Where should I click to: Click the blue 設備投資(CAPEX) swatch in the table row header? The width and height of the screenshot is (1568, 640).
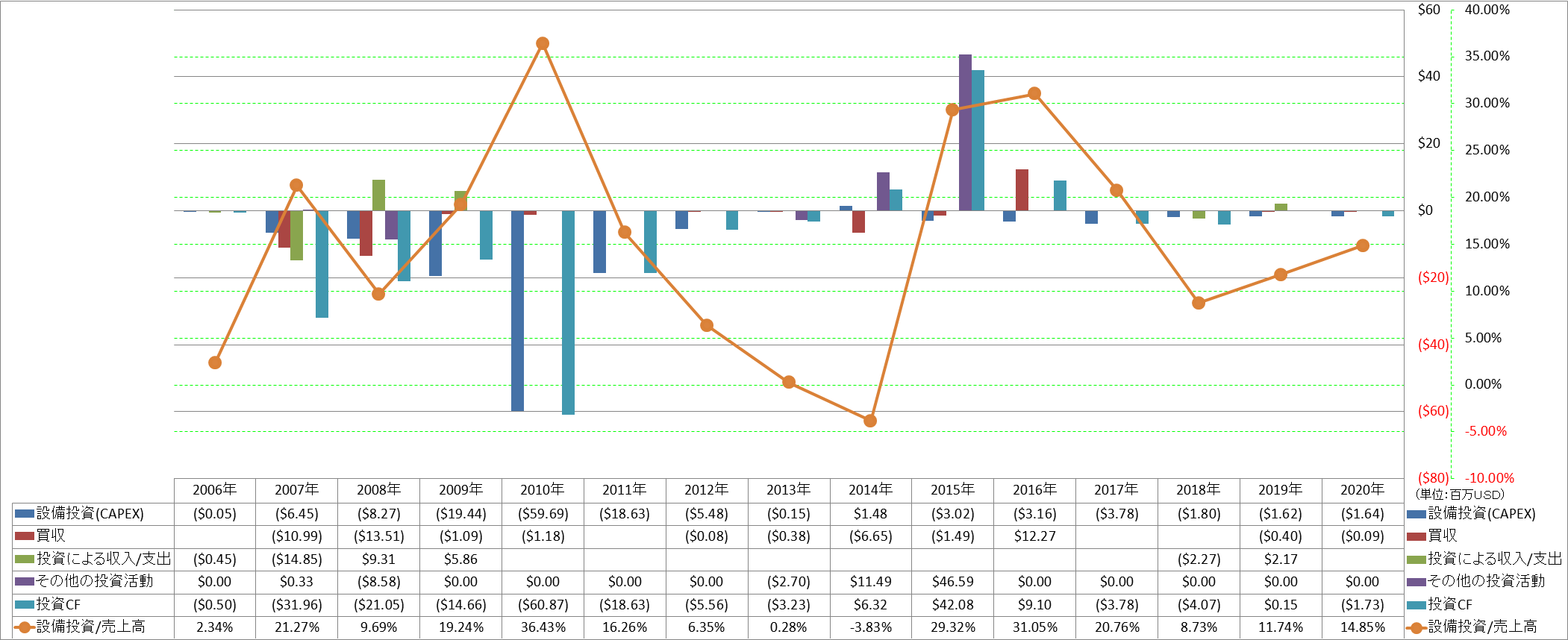coord(24,514)
